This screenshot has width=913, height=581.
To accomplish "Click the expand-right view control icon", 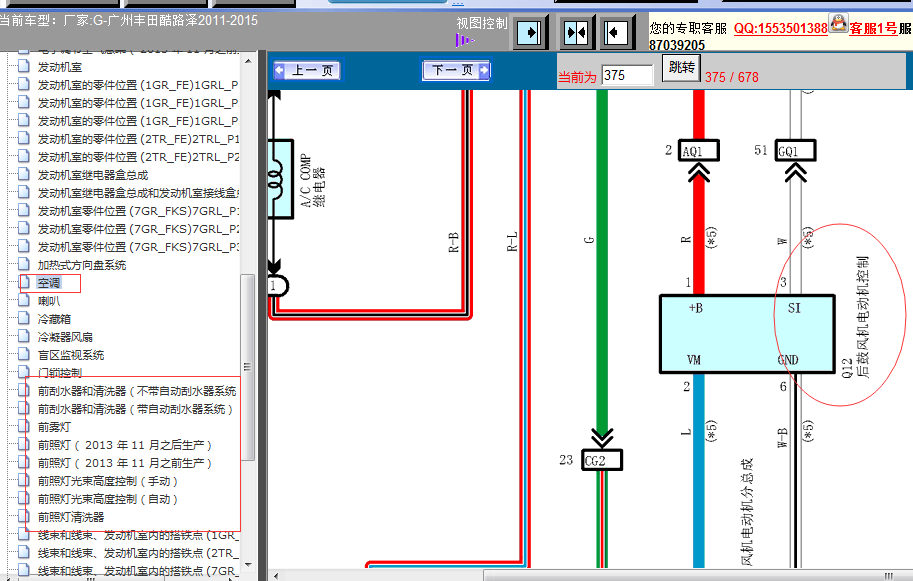I will [530, 33].
